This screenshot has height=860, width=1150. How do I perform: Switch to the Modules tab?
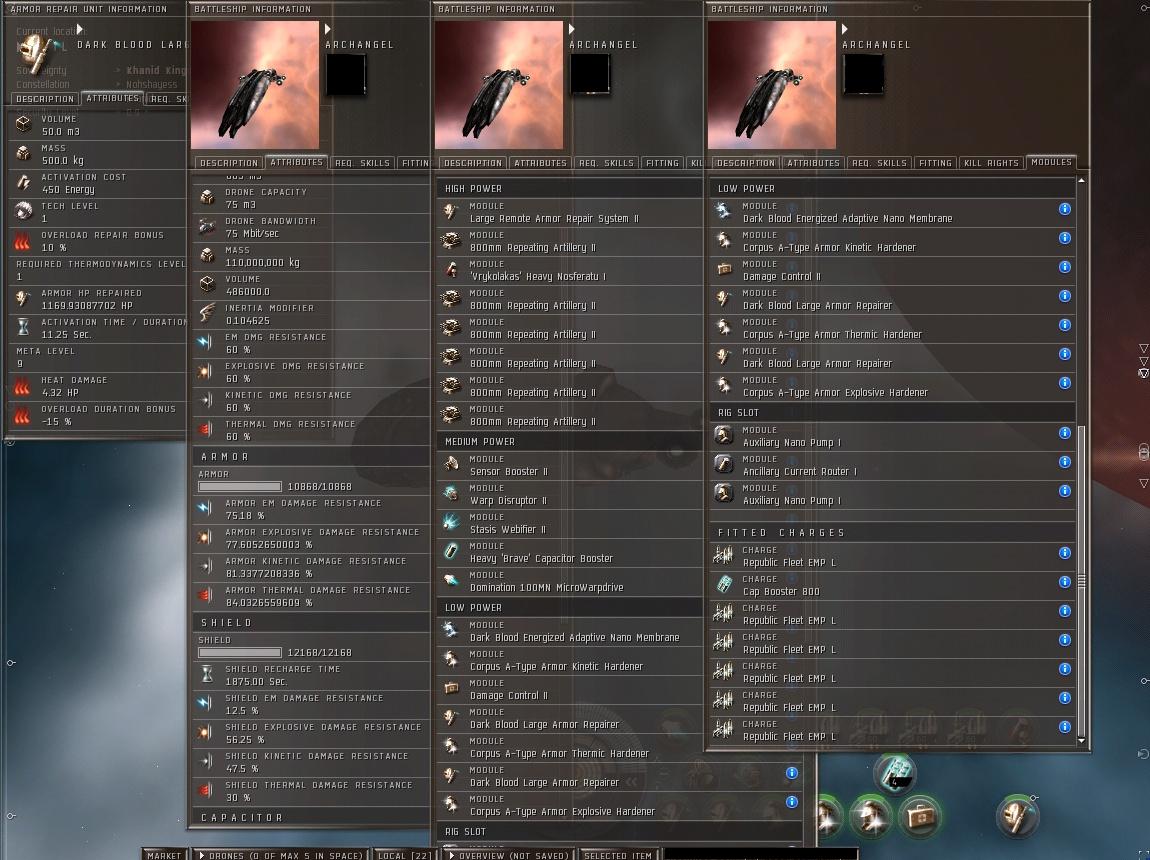click(x=1051, y=162)
